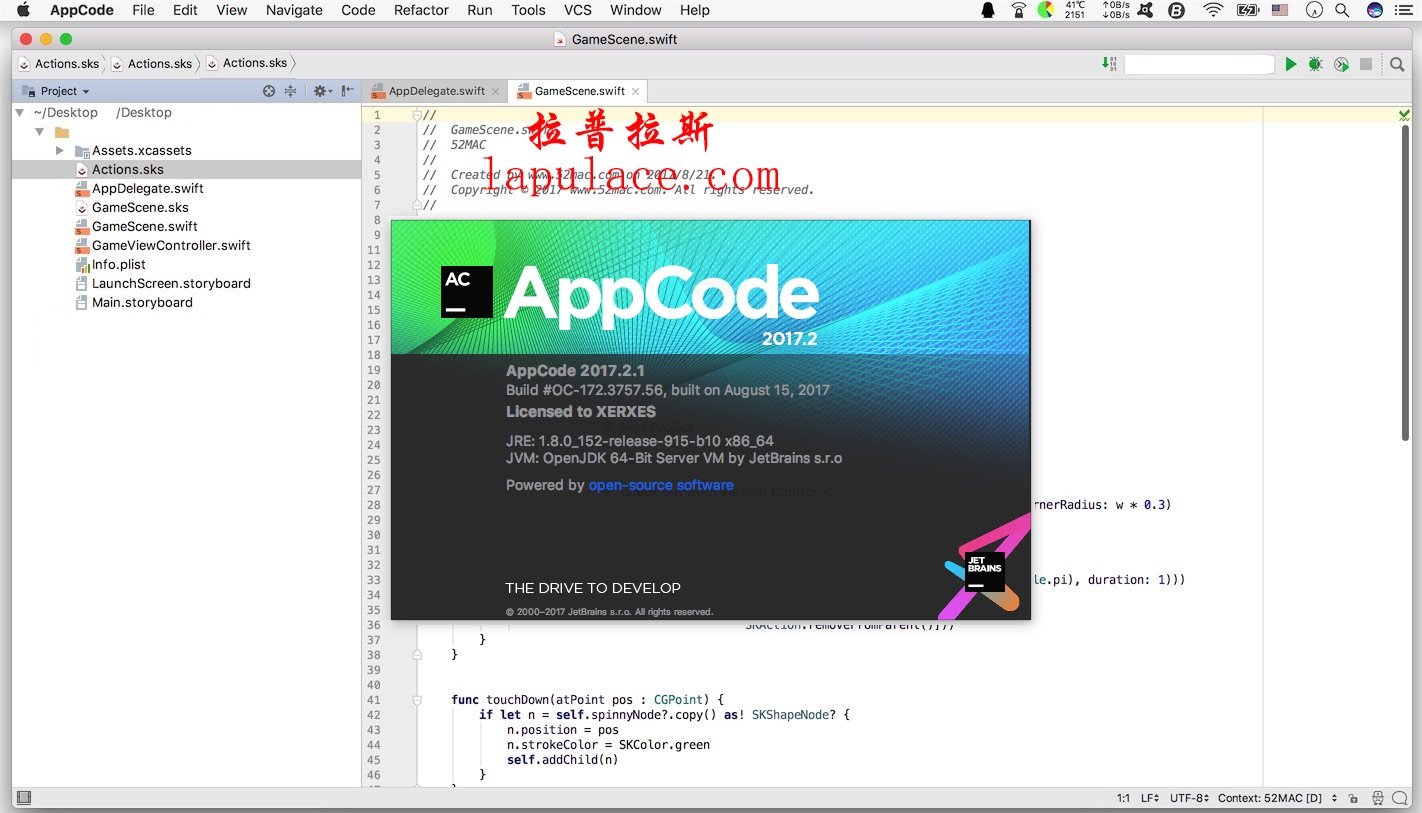The height and width of the screenshot is (813, 1422).
Task: Open Search Everywhere magnifier in the toolbar
Action: tap(1397, 64)
